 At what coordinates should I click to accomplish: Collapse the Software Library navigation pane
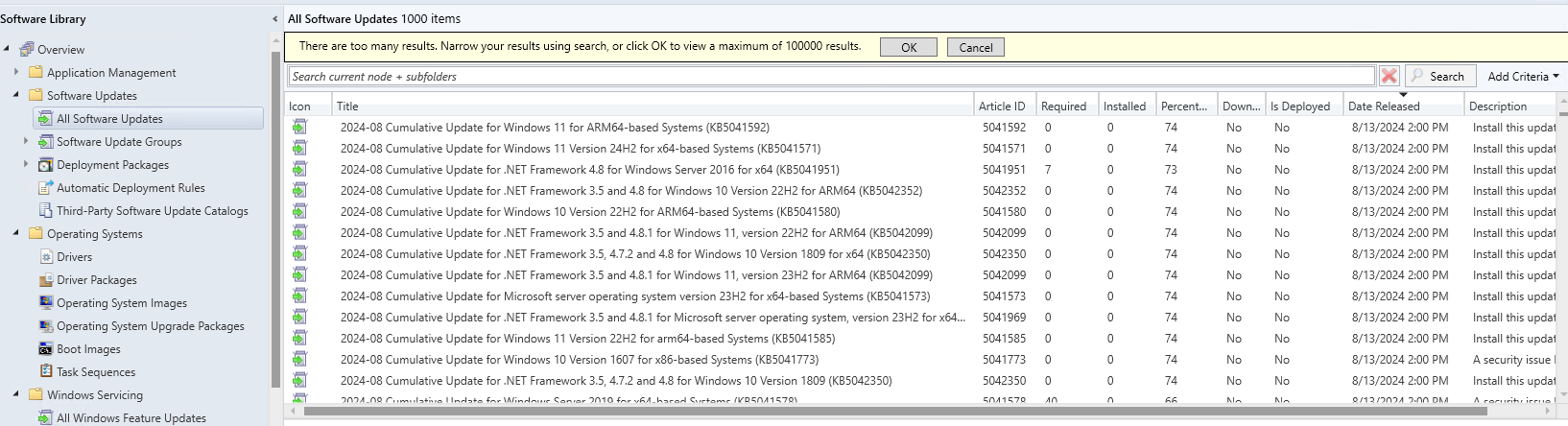coord(275,19)
